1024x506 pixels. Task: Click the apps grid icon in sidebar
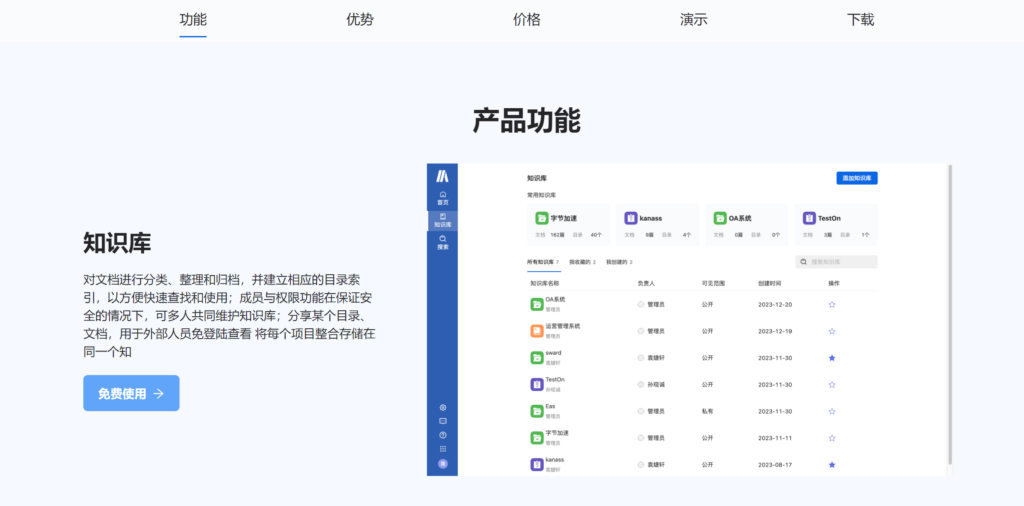click(x=443, y=449)
